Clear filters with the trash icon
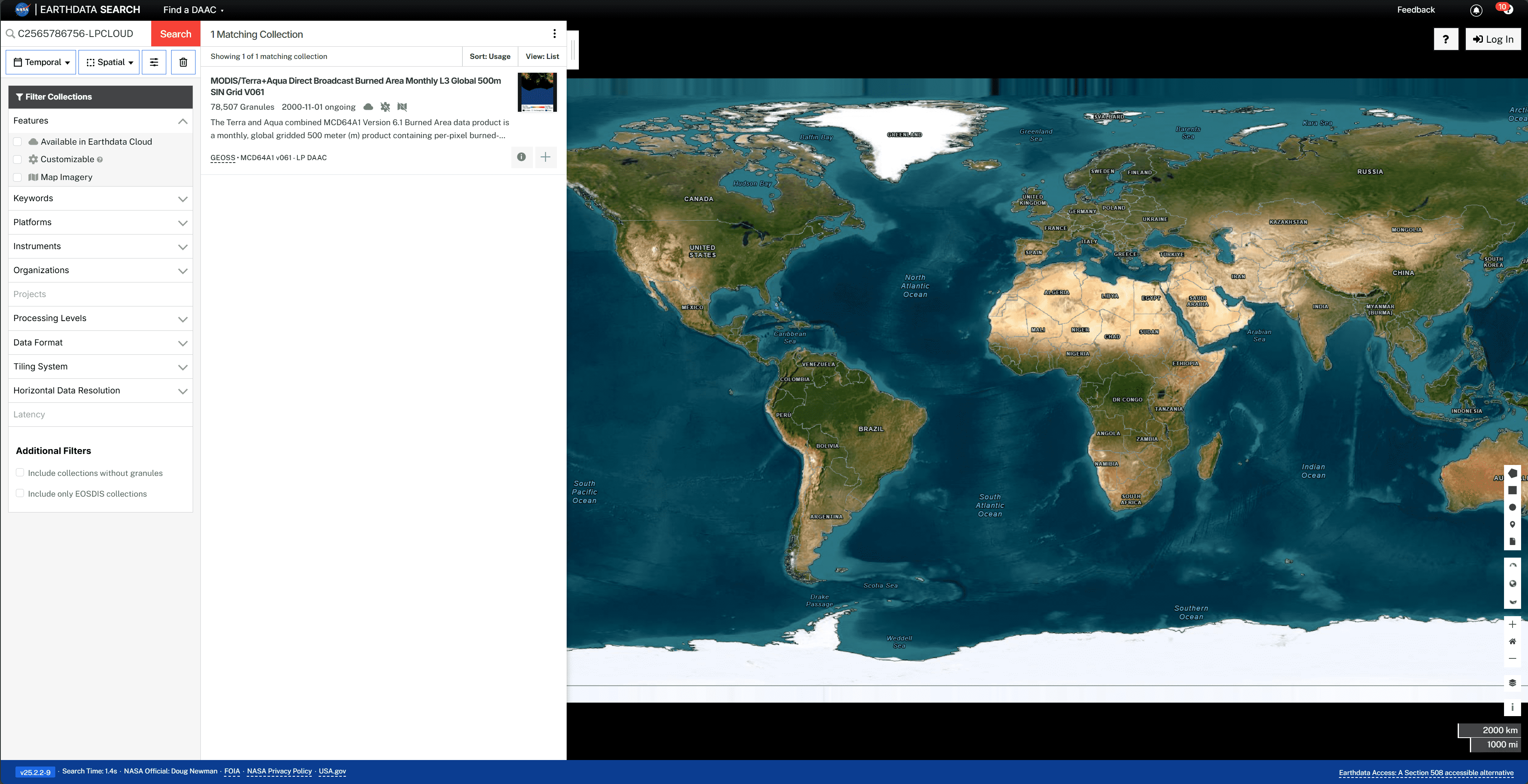This screenshot has width=1528, height=784. (183, 62)
